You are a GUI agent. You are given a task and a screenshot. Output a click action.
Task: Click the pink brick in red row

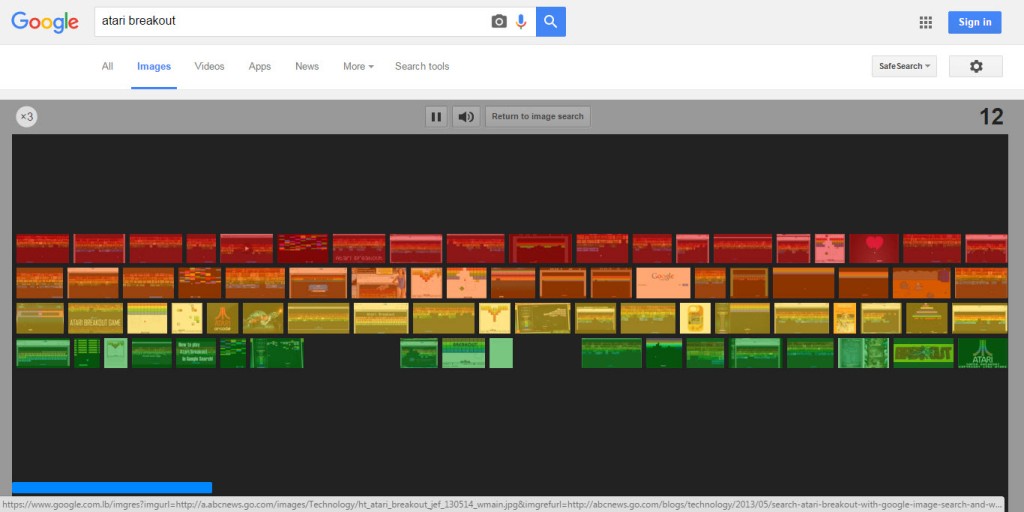click(x=829, y=248)
